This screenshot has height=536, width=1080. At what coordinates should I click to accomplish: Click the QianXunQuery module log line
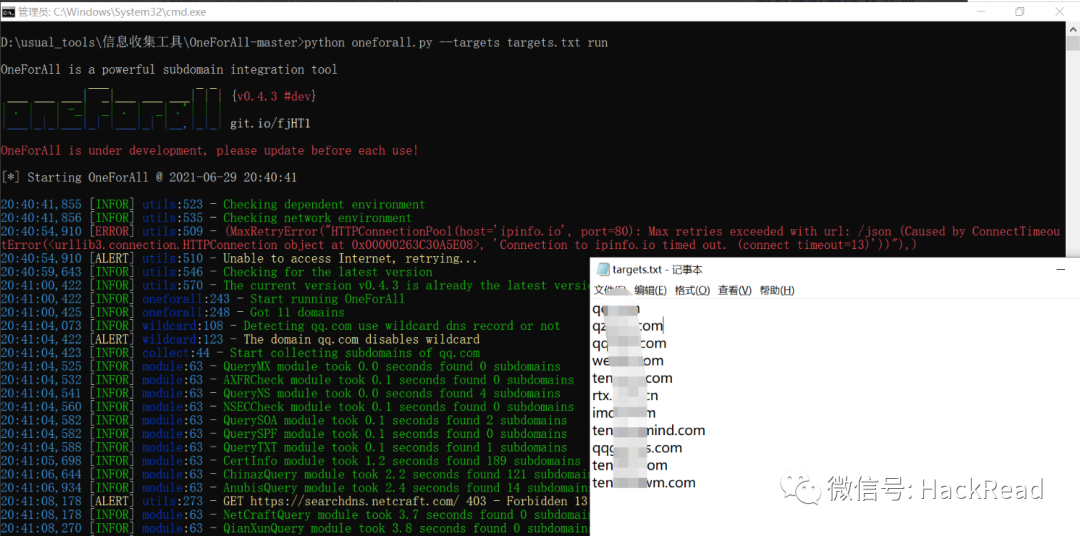(295, 528)
